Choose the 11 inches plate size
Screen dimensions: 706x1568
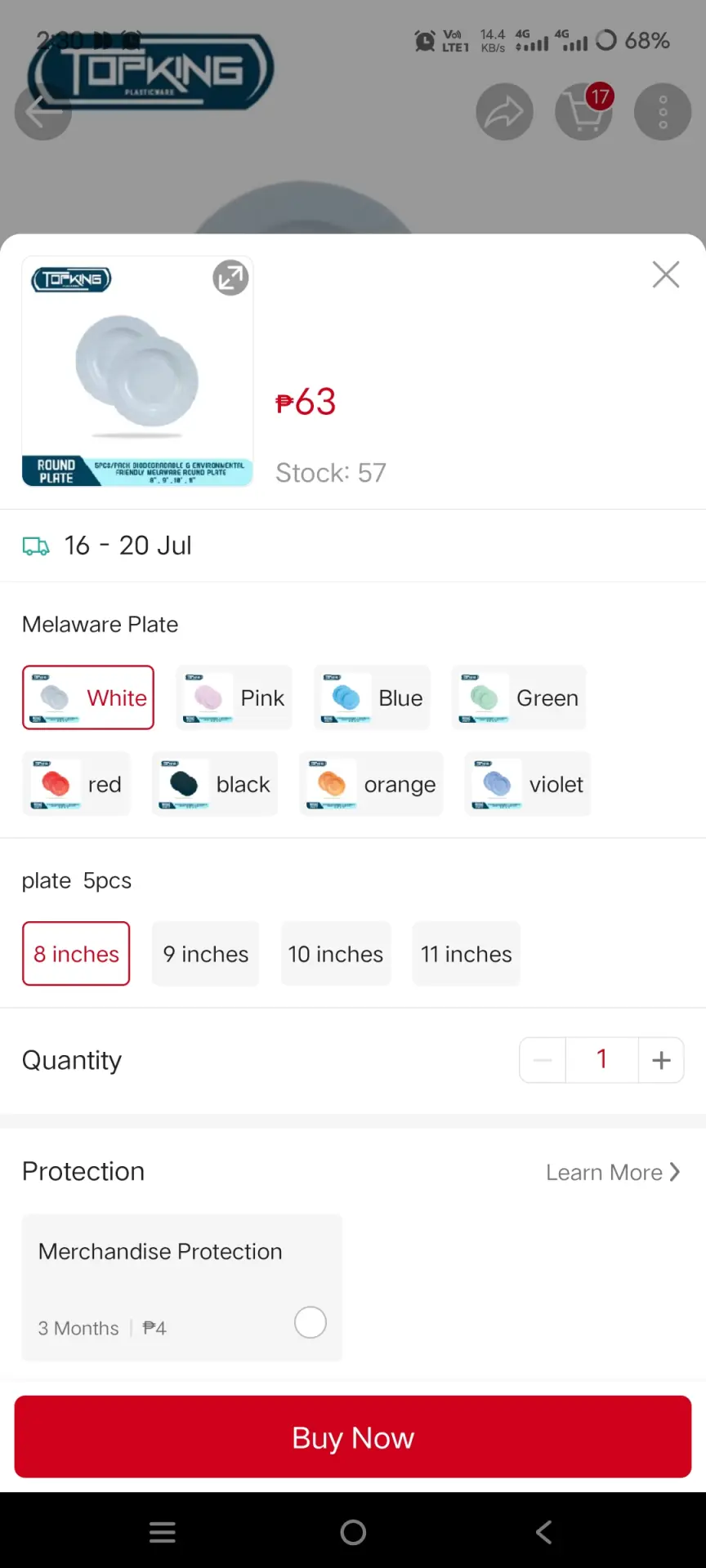tap(467, 954)
